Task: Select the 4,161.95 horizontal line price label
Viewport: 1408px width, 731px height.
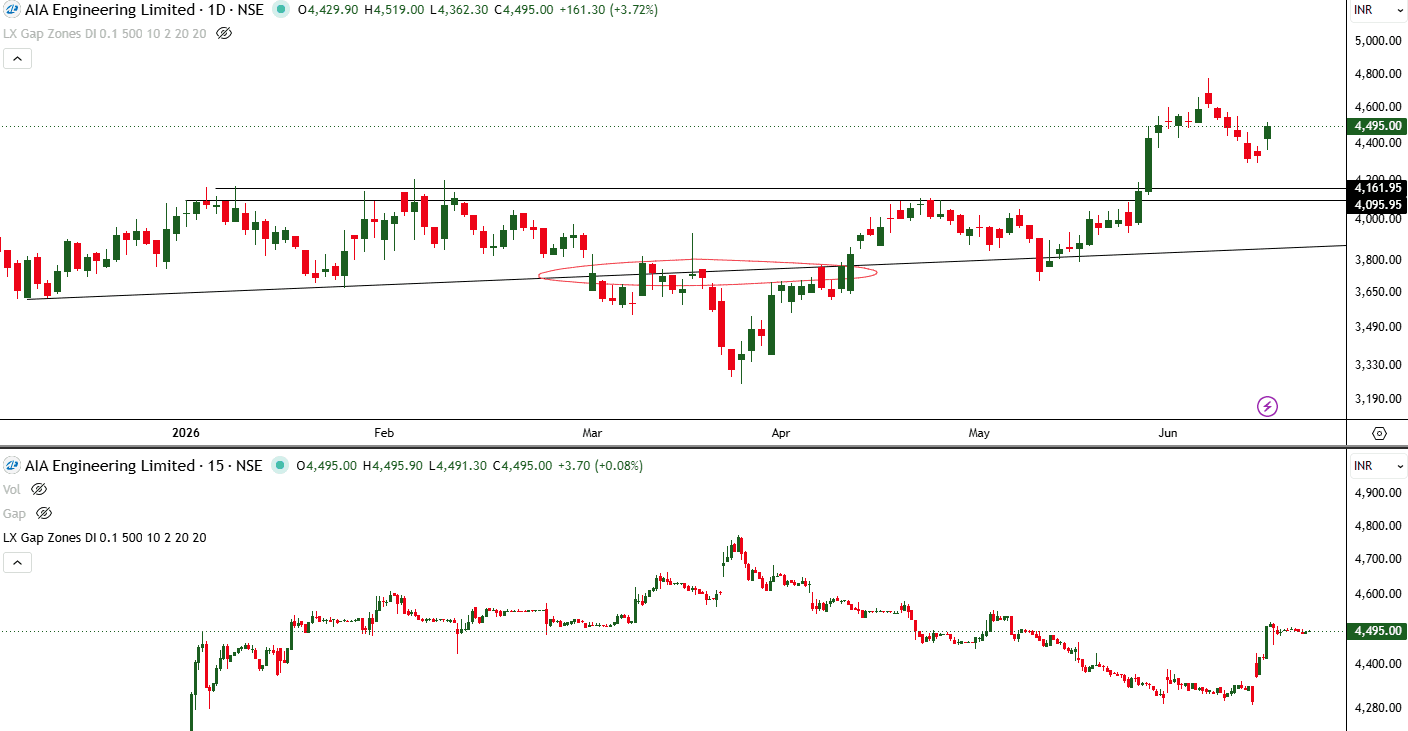Action: pyautogui.click(x=1377, y=187)
